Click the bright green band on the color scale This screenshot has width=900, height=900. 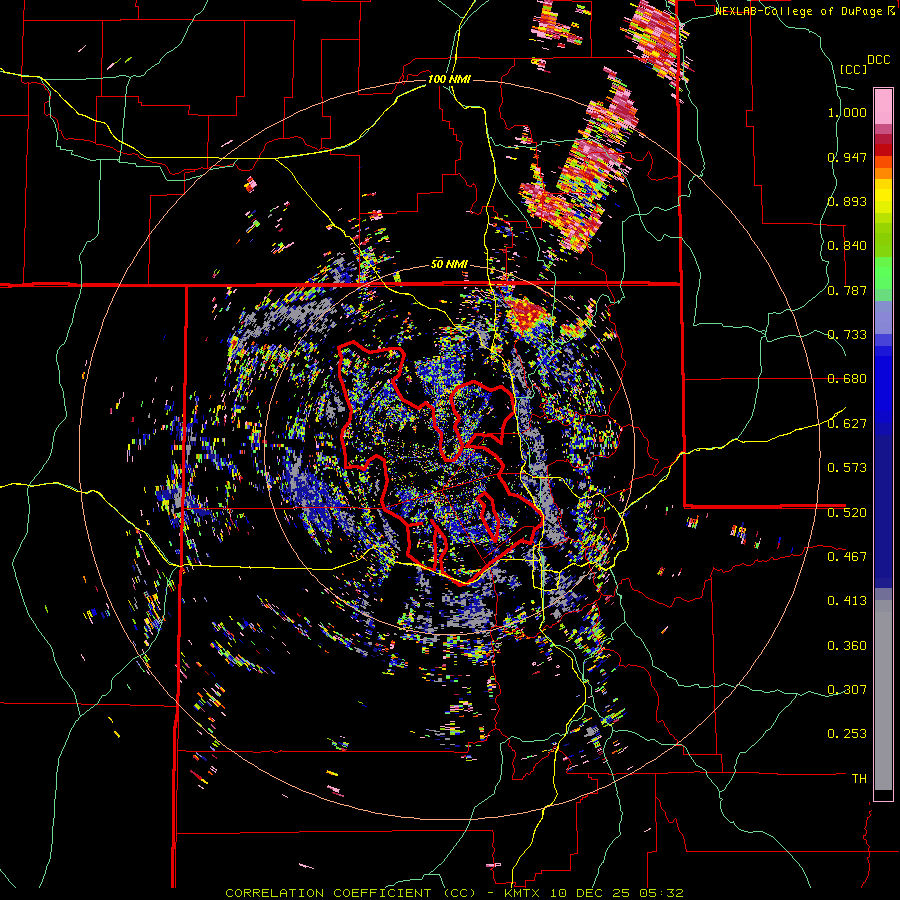(x=883, y=273)
